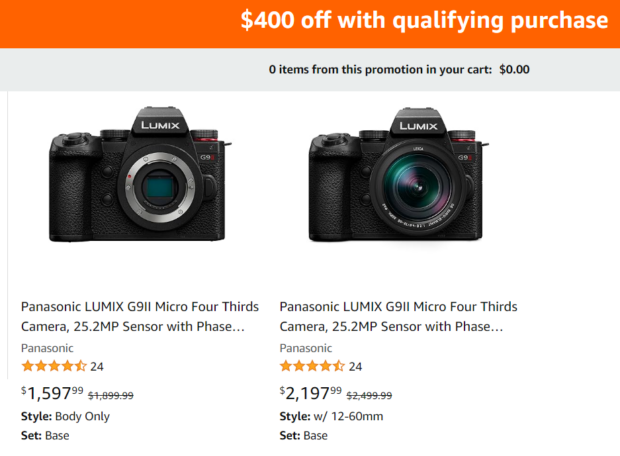Click the promotion cart total $0.00

(x=514, y=70)
